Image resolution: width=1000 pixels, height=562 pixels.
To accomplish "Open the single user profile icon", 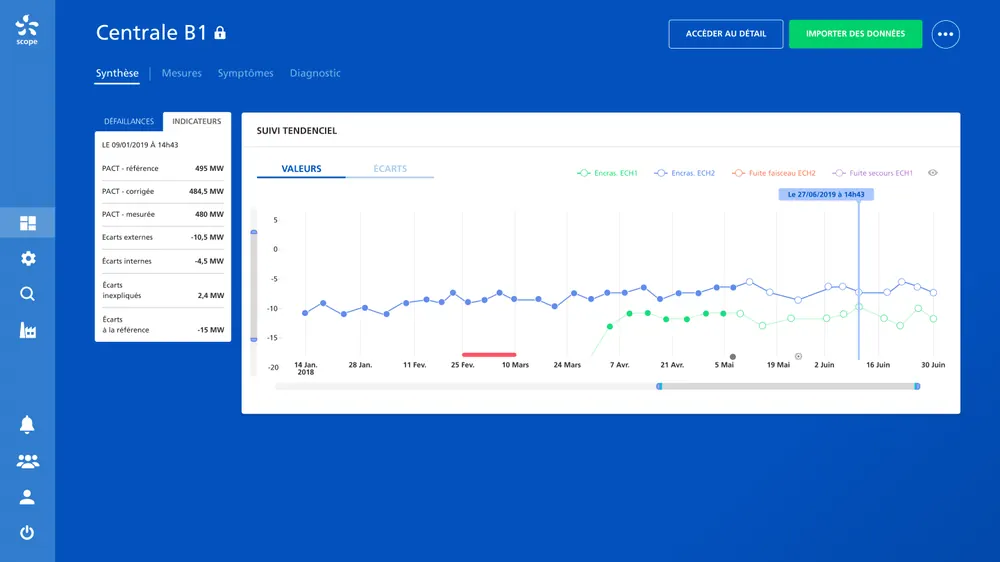I will pos(27,497).
